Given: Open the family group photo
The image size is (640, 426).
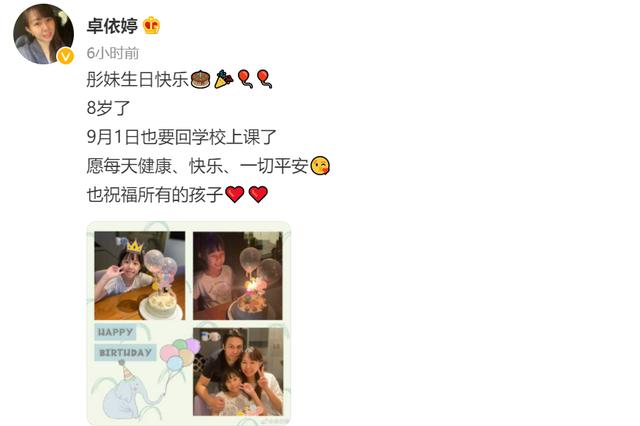Looking at the screenshot, I should [238, 372].
